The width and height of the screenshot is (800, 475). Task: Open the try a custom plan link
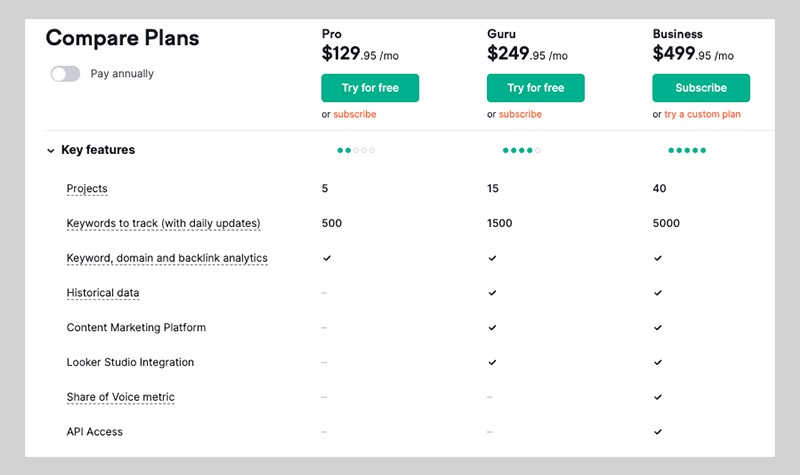[702, 114]
